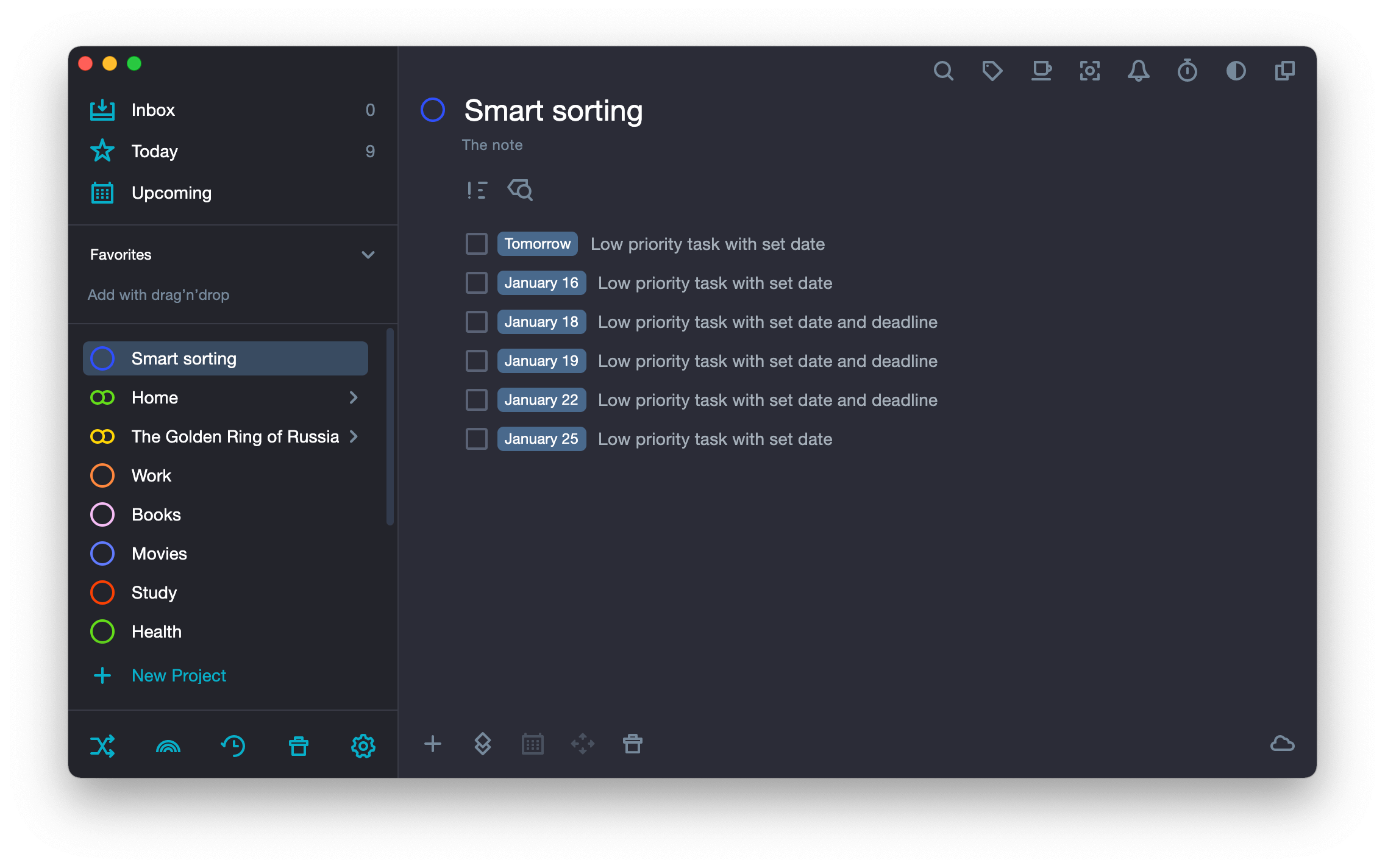
Task: Click the Upcoming calendar icon
Action: pos(102,193)
